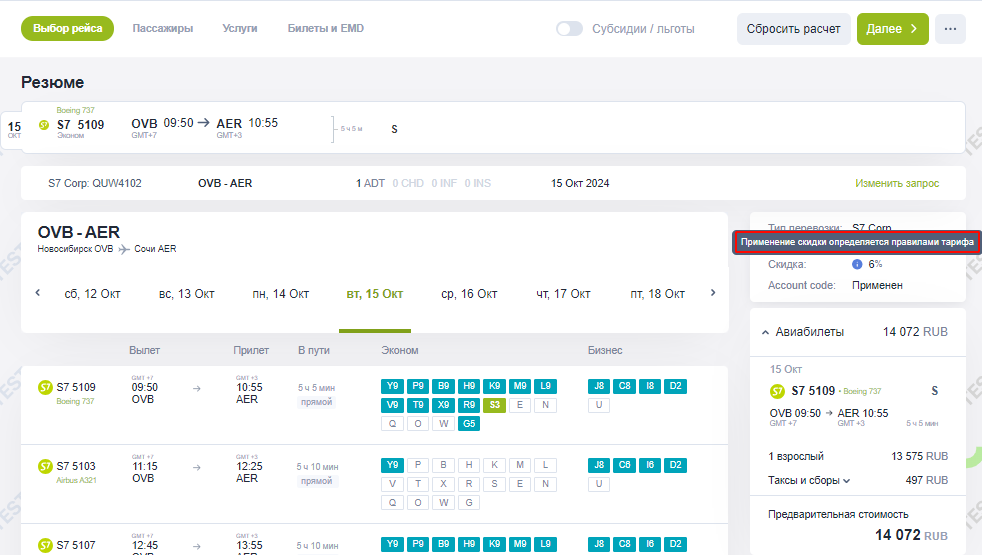Image resolution: width=982 pixels, height=555 pixels.
Task: Choose fare class M9 on S7 5109
Action: tap(520, 386)
